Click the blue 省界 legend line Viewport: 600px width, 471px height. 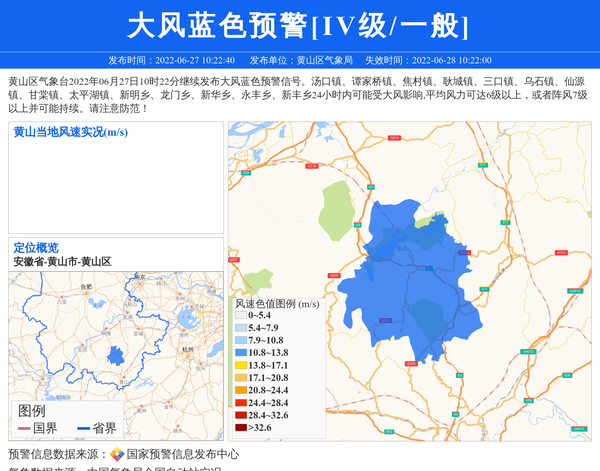(83, 429)
